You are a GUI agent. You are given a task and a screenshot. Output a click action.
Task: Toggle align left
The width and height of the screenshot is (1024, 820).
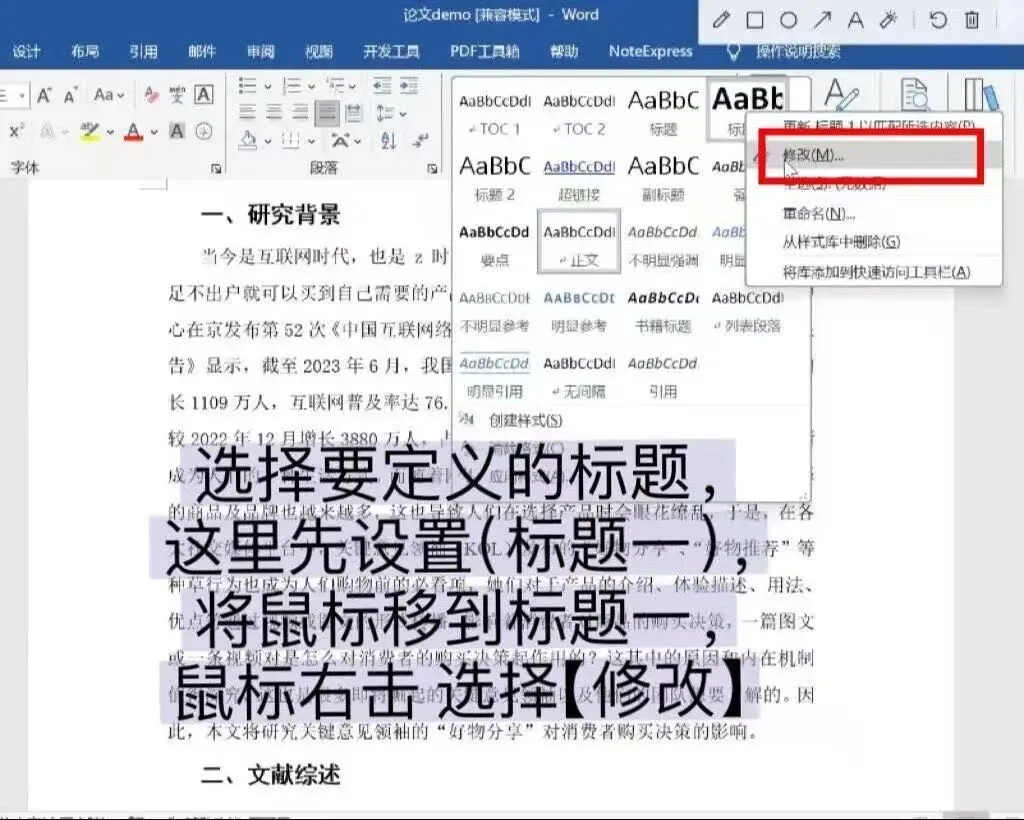pos(248,113)
